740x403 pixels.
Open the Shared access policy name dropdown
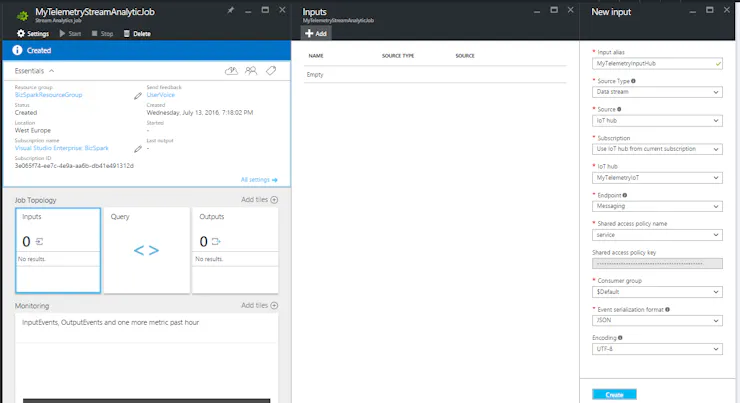coord(657,235)
